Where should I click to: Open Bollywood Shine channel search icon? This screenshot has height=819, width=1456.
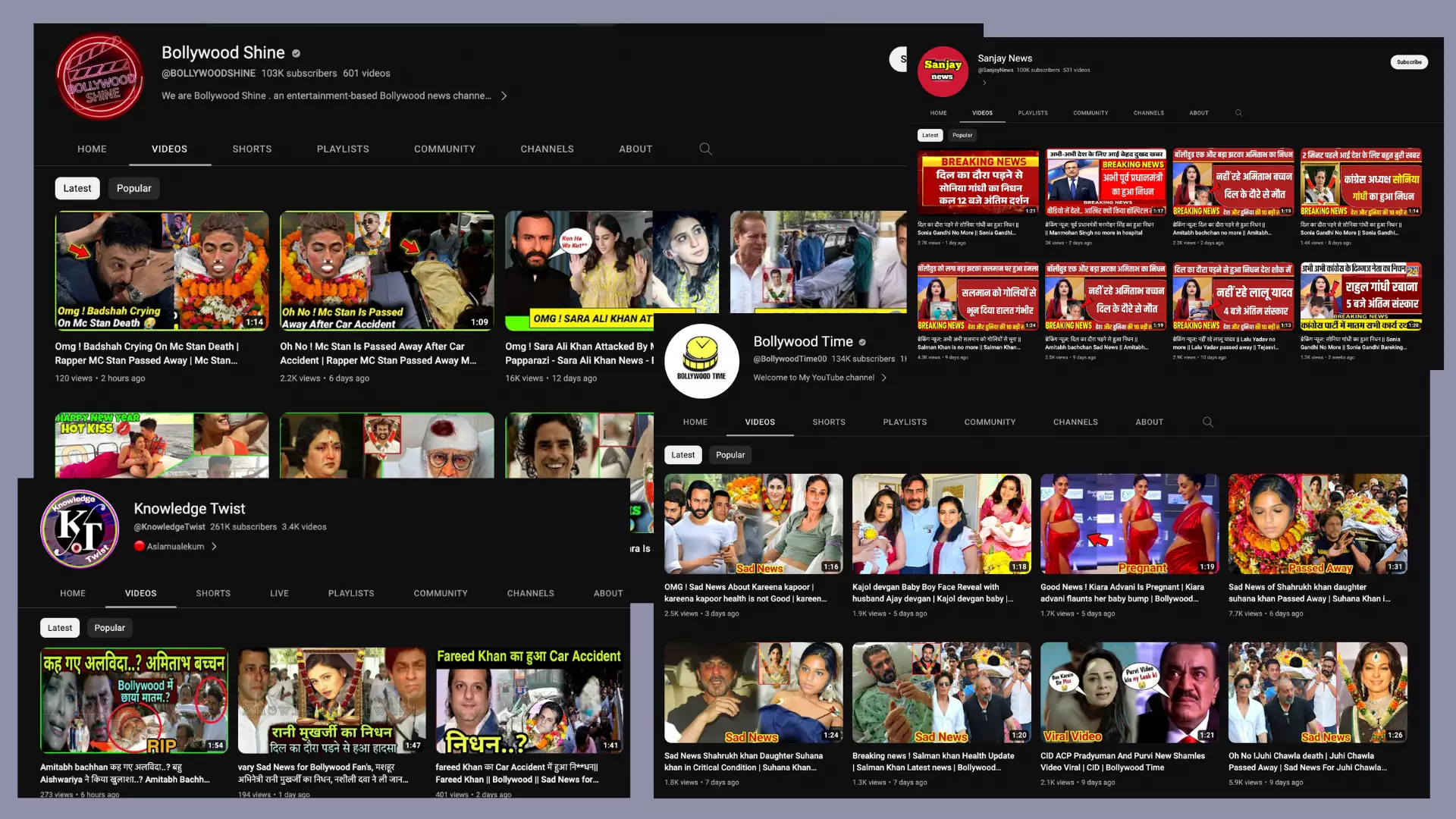(705, 149)
